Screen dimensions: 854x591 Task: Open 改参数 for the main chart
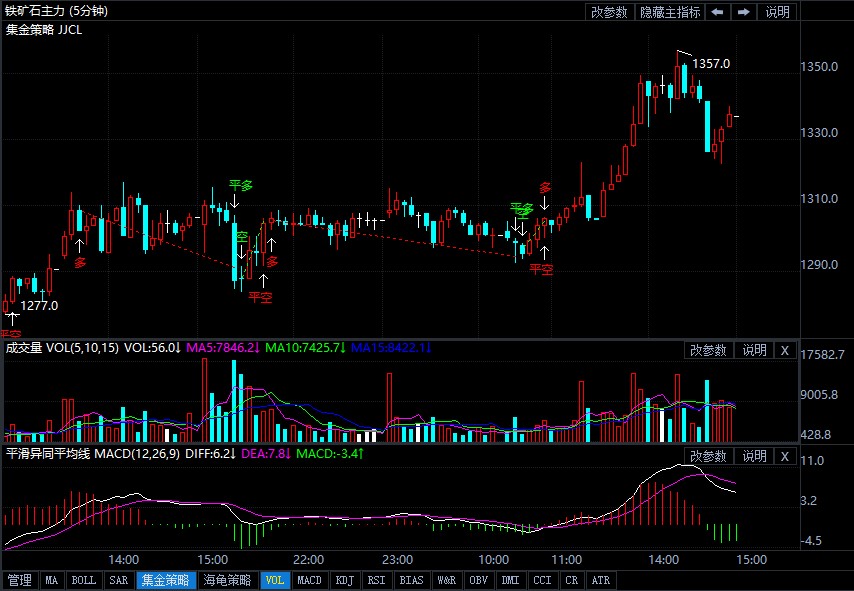point(609,12)
